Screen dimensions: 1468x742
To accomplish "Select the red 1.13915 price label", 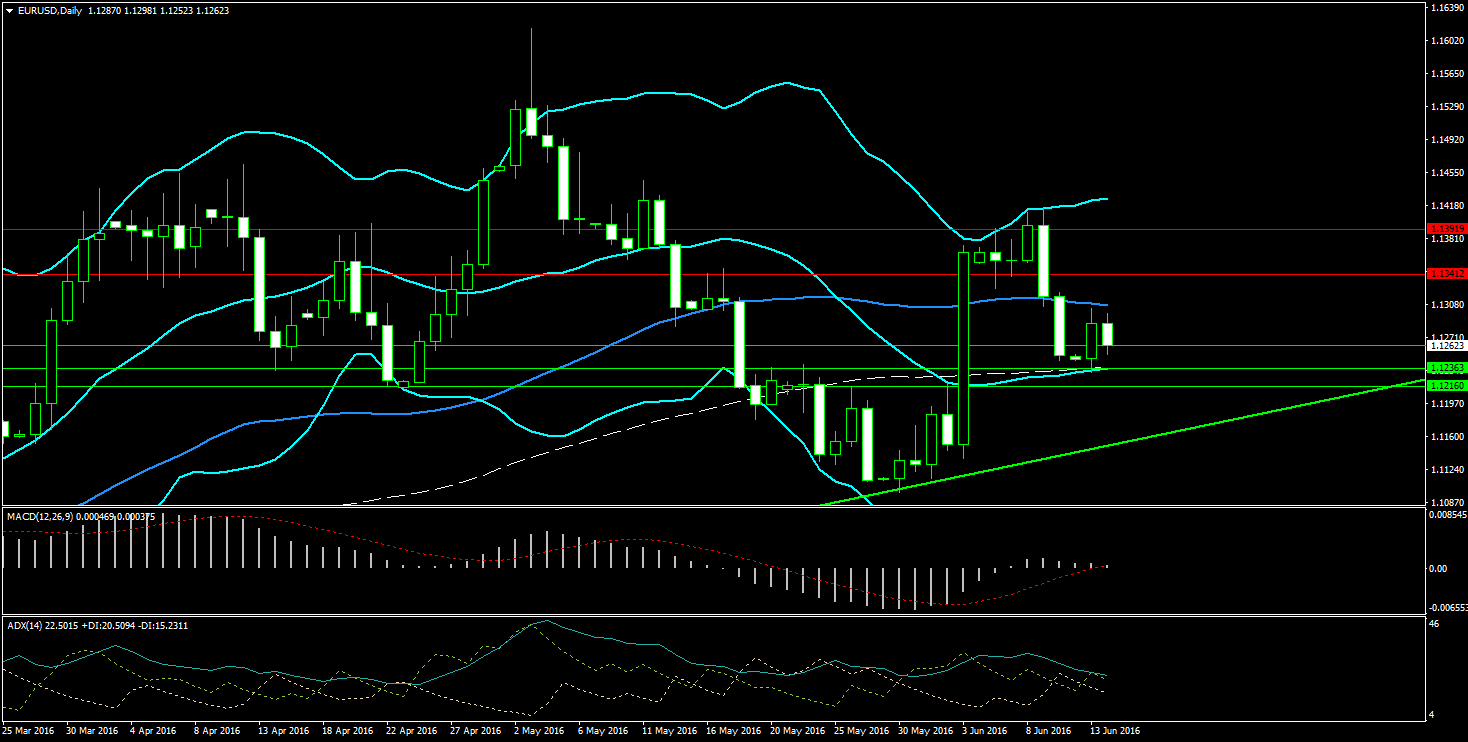I will pos(1446,229).
